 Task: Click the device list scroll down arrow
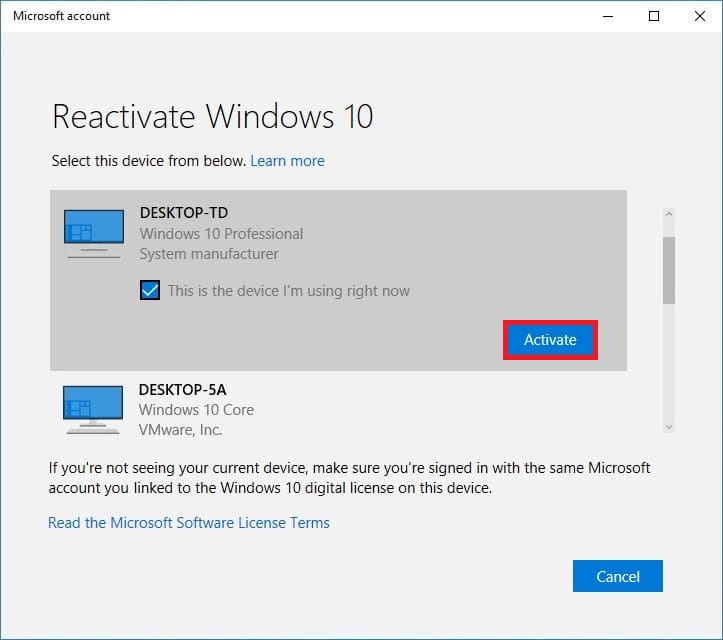[669, 427]
